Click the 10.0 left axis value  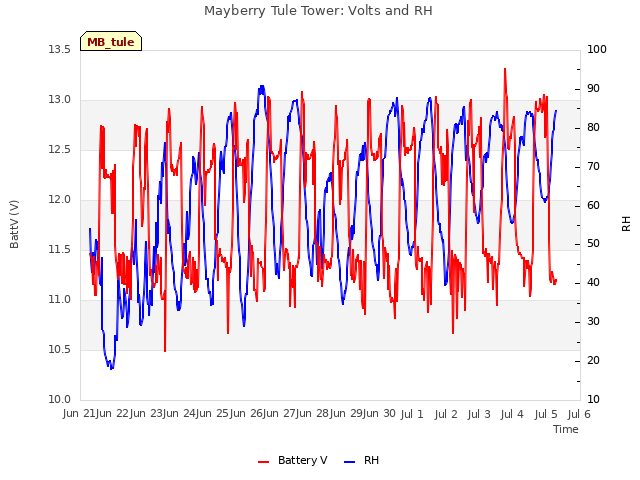[59, 400]
